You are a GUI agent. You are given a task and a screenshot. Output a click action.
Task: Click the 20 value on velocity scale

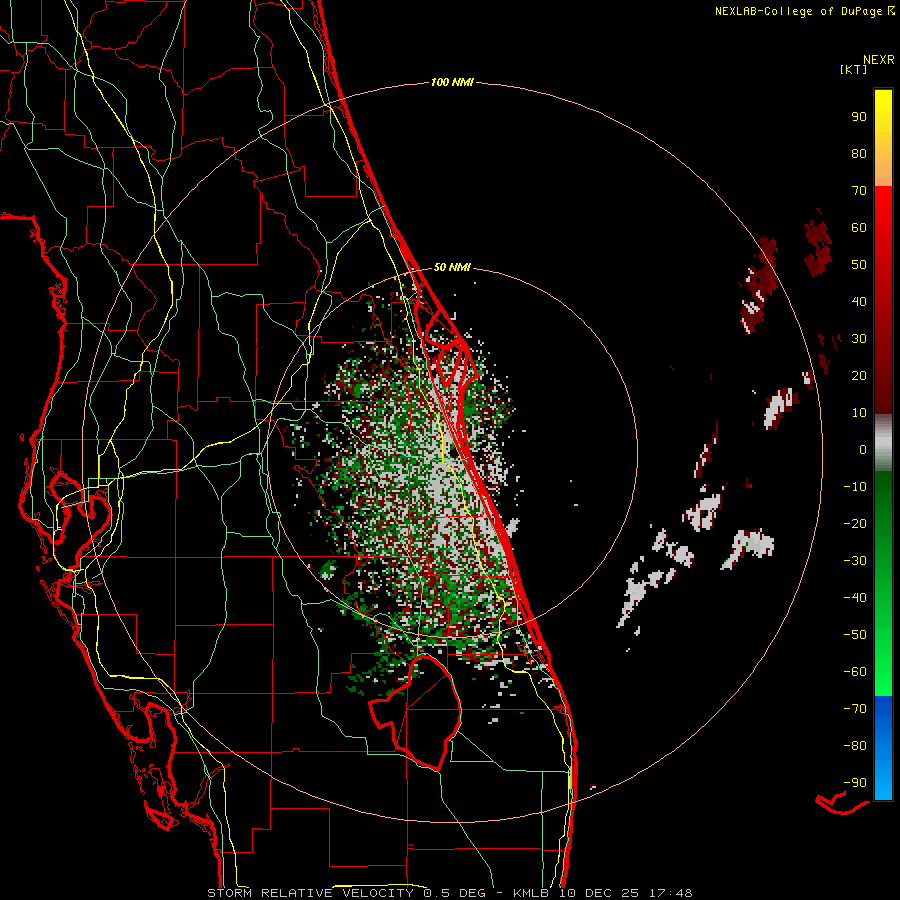(x=859, y=375)
